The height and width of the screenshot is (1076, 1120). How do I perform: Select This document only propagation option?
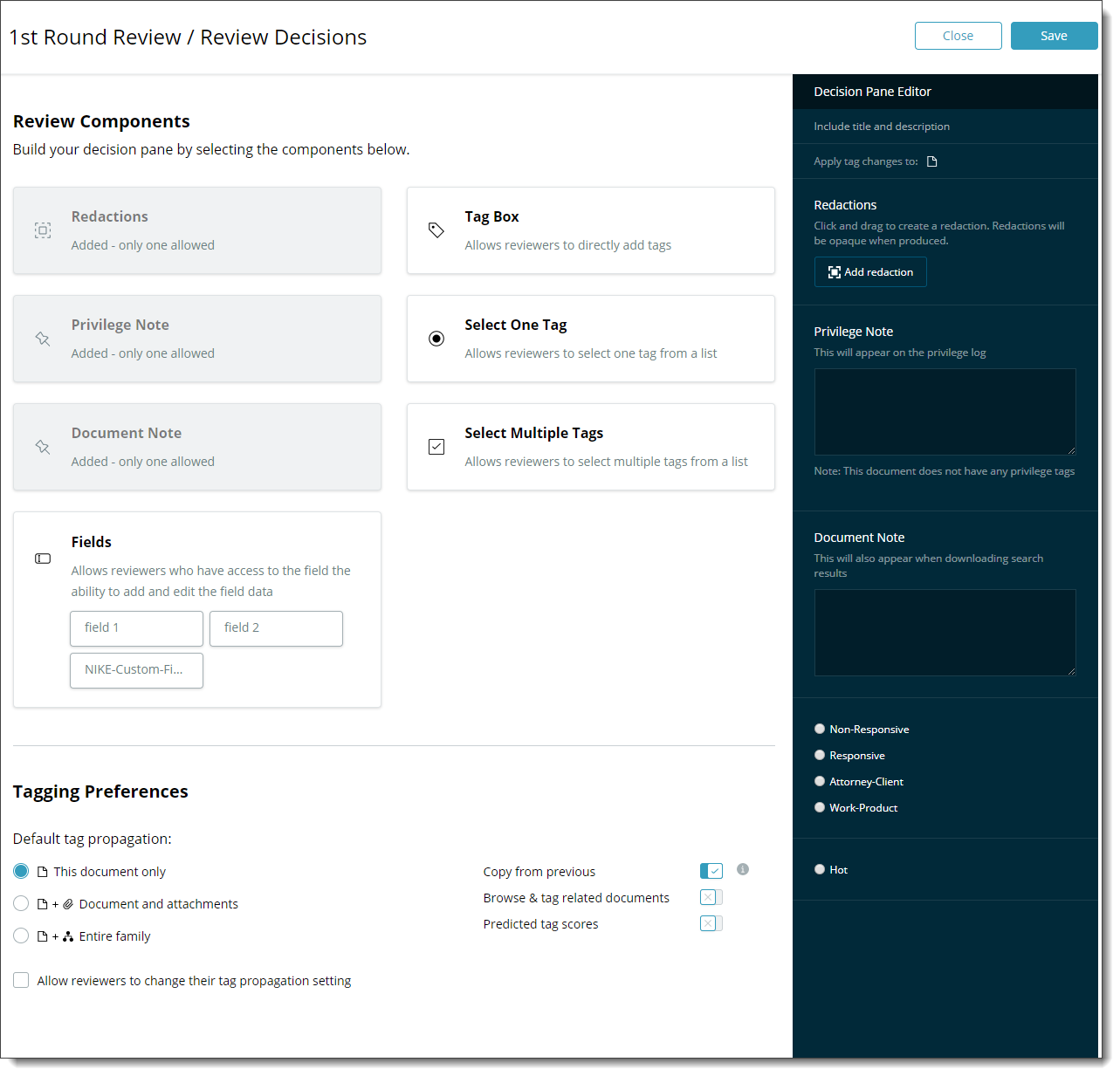[x=21, y=871]
